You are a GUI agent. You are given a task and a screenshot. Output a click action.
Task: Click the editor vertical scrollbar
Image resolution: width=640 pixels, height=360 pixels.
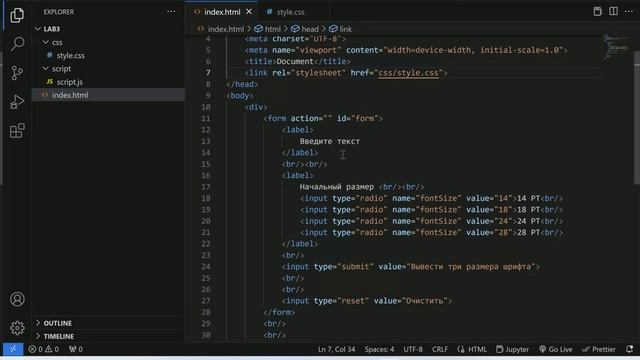pos(636,118)
